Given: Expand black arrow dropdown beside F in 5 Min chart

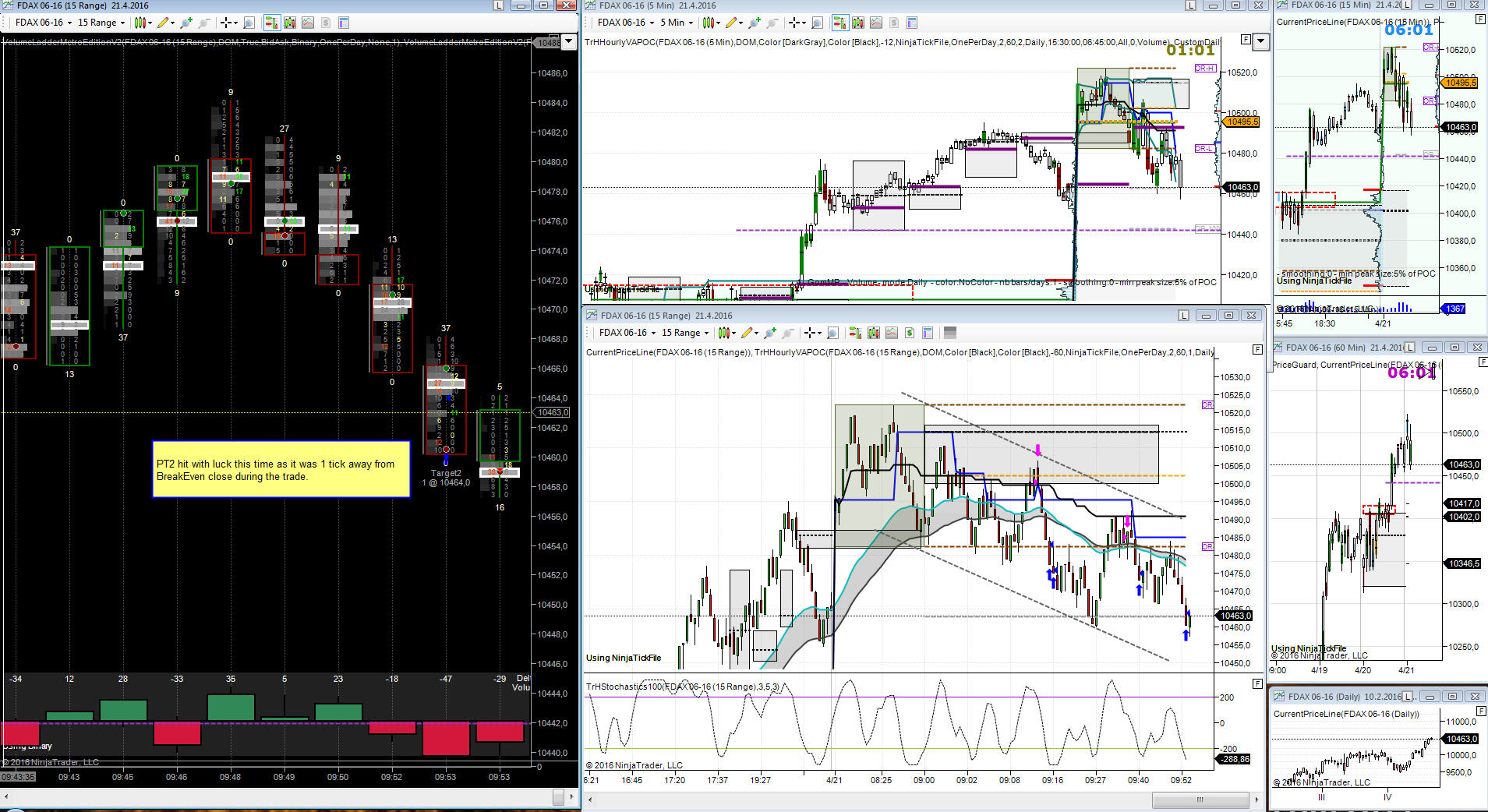Looking at the screenshot, I should [x=1260, y=41].
